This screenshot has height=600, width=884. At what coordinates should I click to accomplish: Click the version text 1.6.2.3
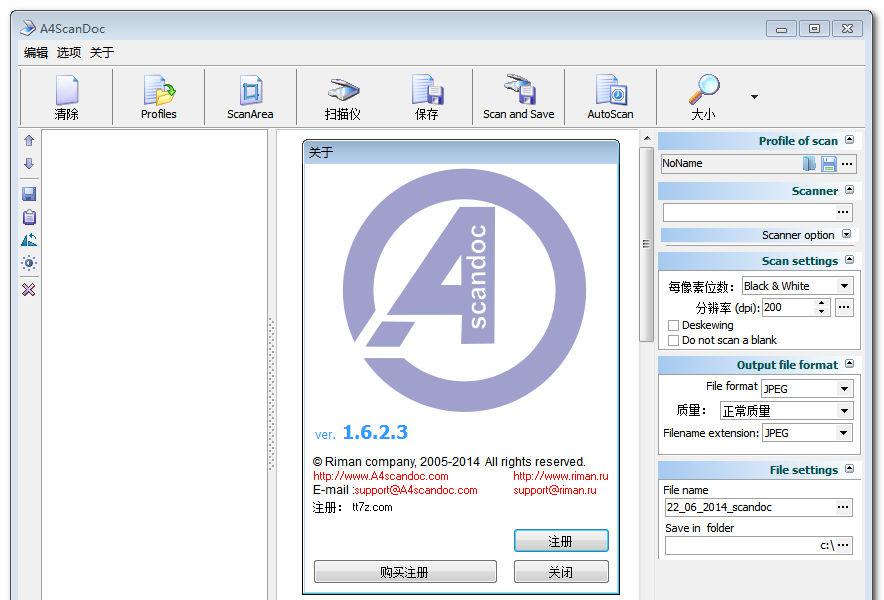pyautogui.click(x=375, y=433)
